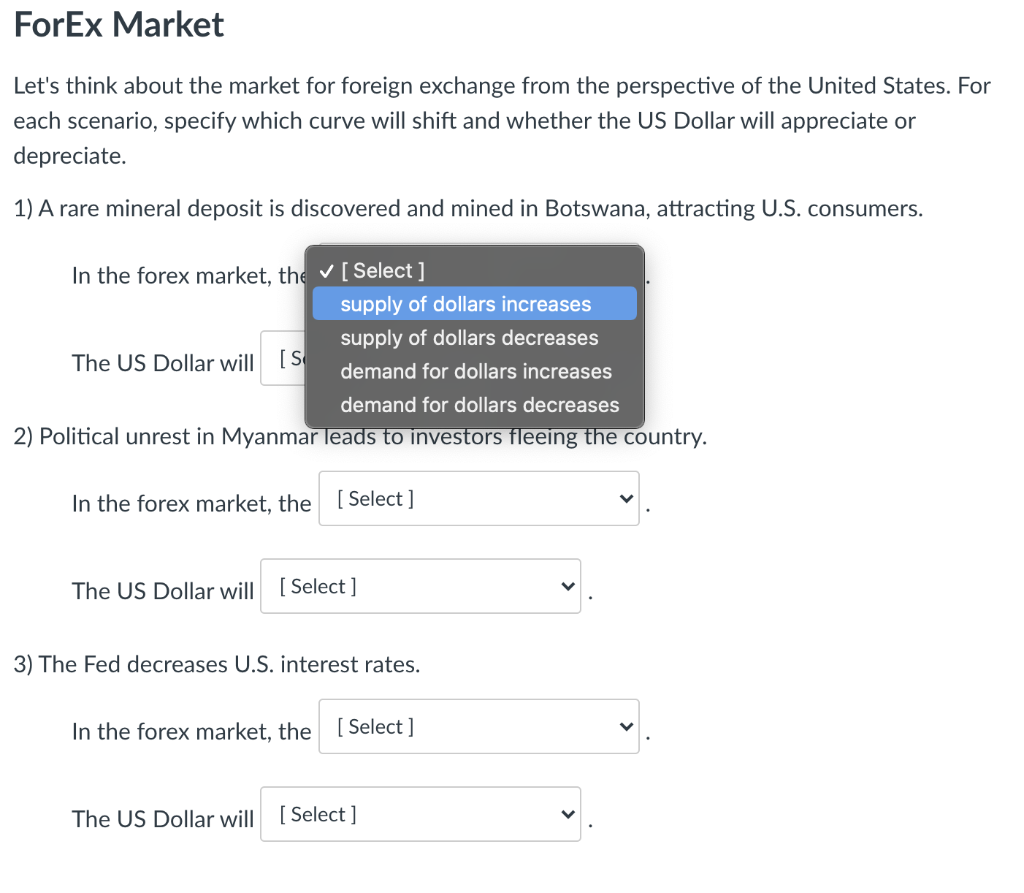Open question 2 forex market dropdown
The height and width of the screenshot is (893, 1024).
pyautogui.click(x=478, y=498)
